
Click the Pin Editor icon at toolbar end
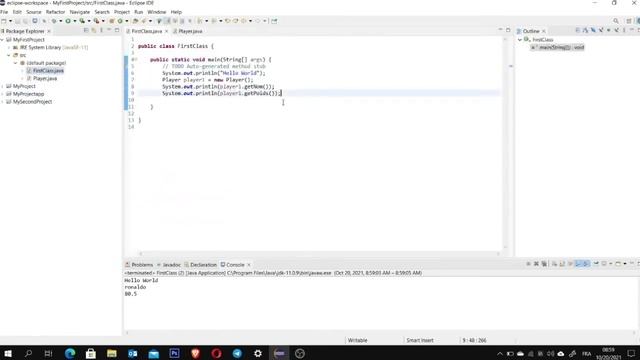274,21
